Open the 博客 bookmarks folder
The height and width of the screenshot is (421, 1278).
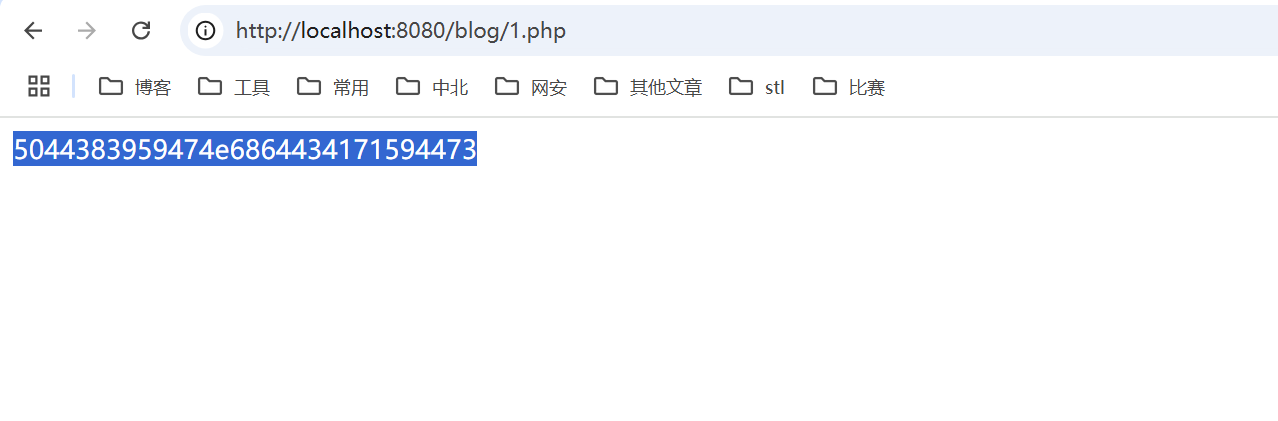click(135, 87)
